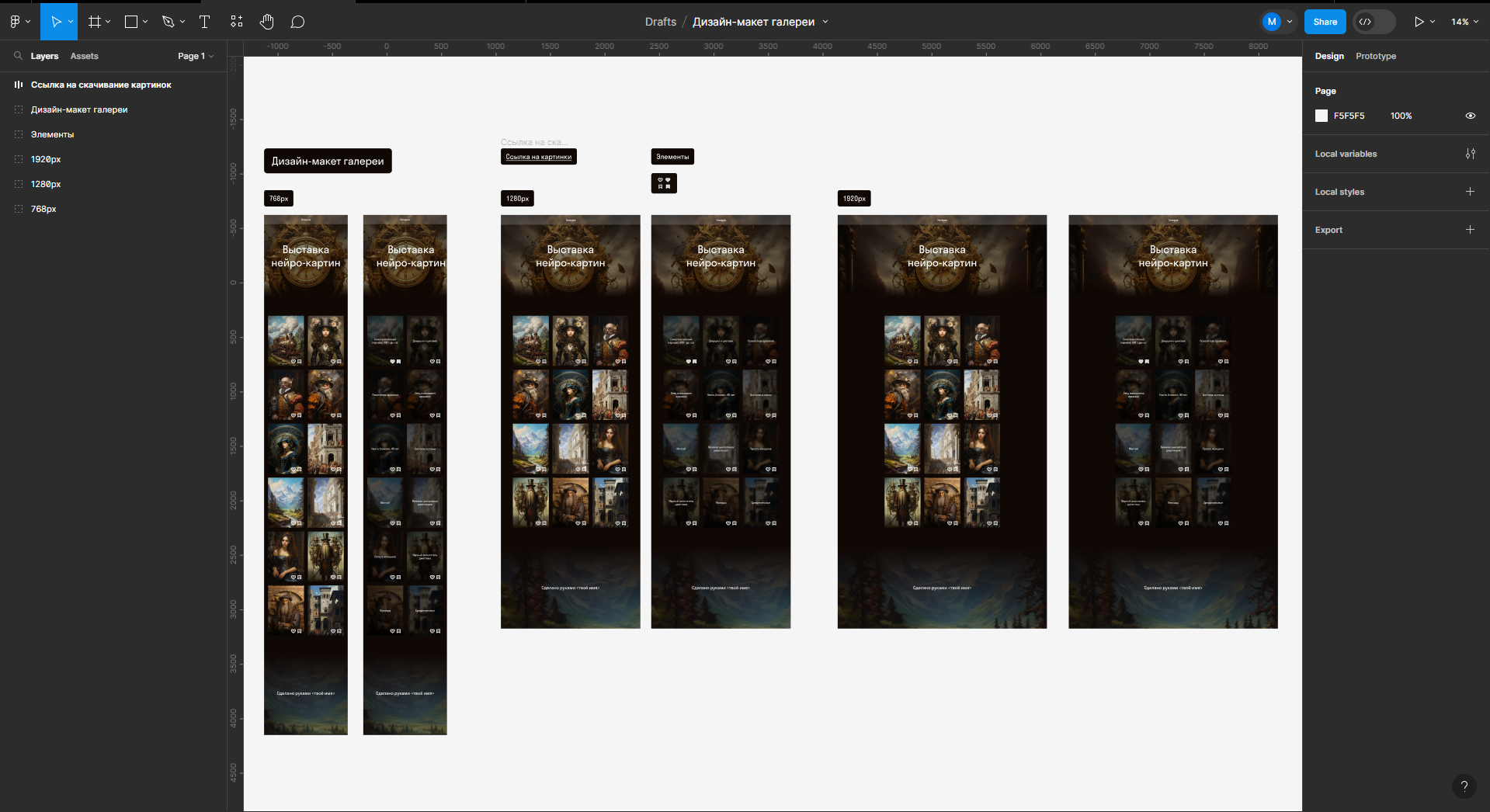
Task: Select the Дизайн-макет галереи title on canvas
Action: (328, 161)
